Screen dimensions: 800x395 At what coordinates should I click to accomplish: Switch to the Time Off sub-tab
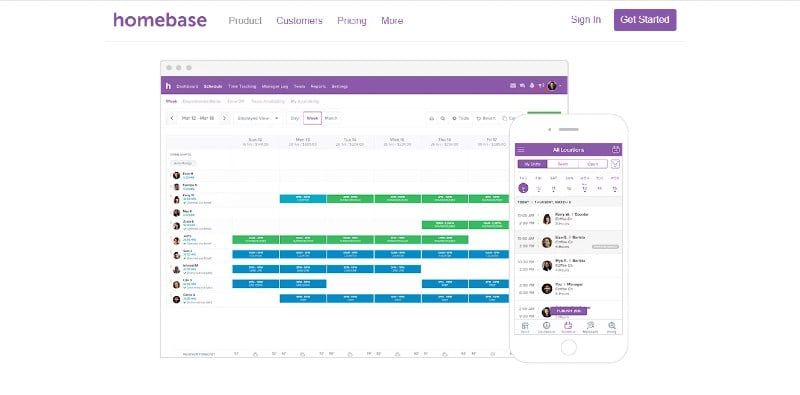pyautogui.click(x=236, y=101)
